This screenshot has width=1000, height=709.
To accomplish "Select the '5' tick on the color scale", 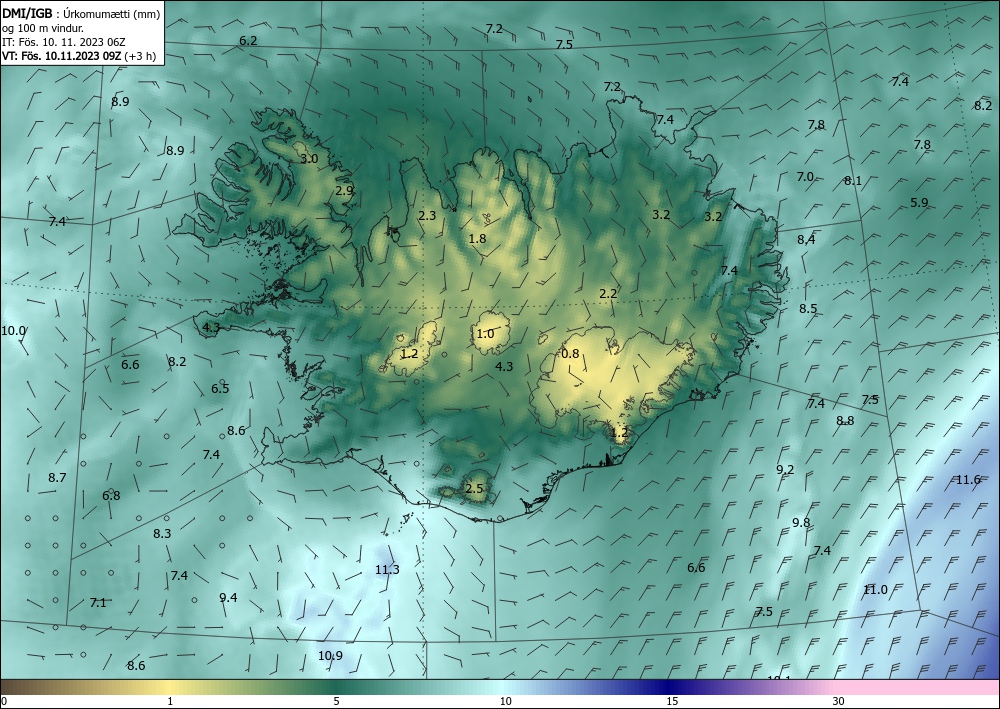I will (x=336, y=702).
